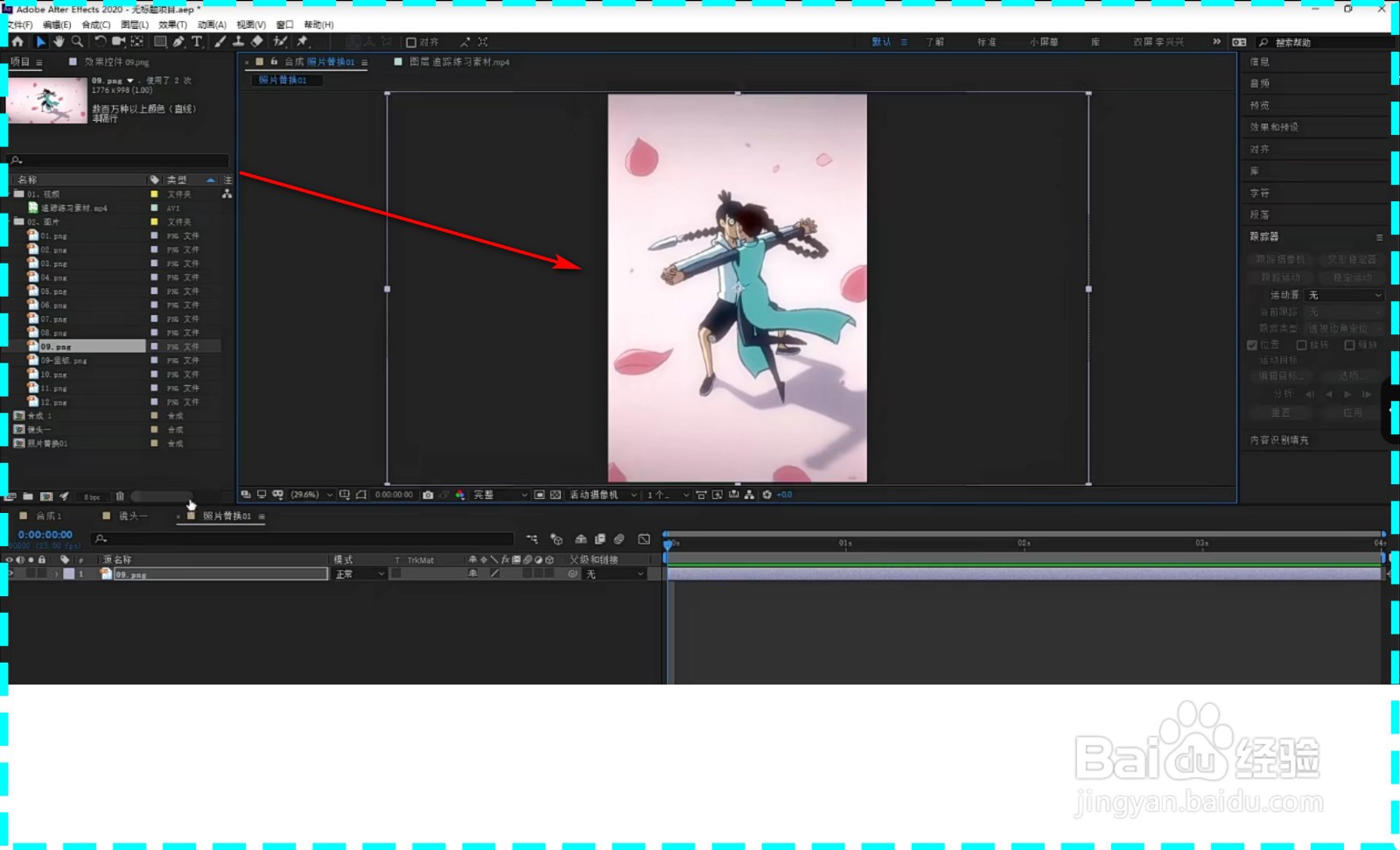Select the 默认 workspace
This screenshot has height=850, width=1400.
[881, 42]
